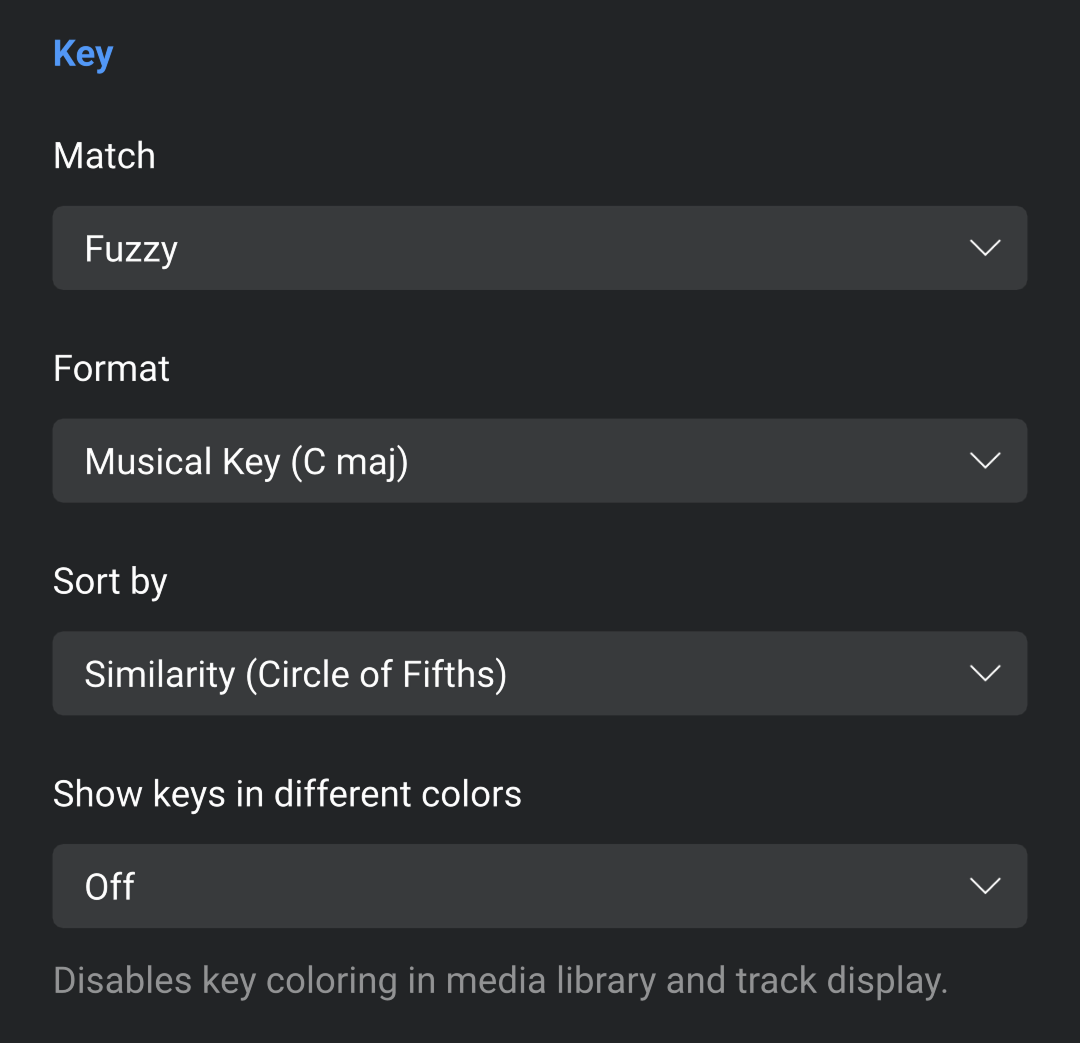Click the Fuzzy value text

[131, 249]
